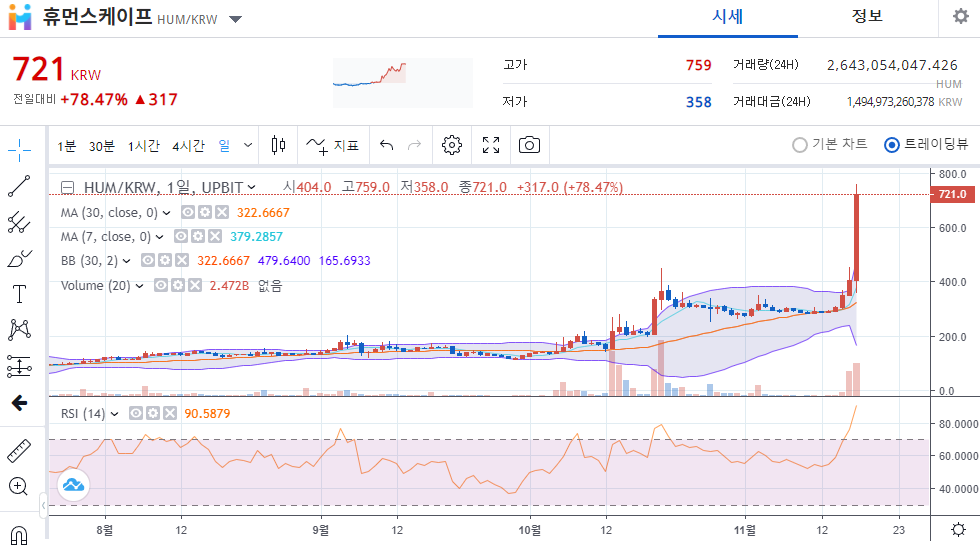The height and width of the screenshot is (546, 980).
Task: Click the 90.5879 RSI value
Action: pyautogui.click(x=207, y=414)
